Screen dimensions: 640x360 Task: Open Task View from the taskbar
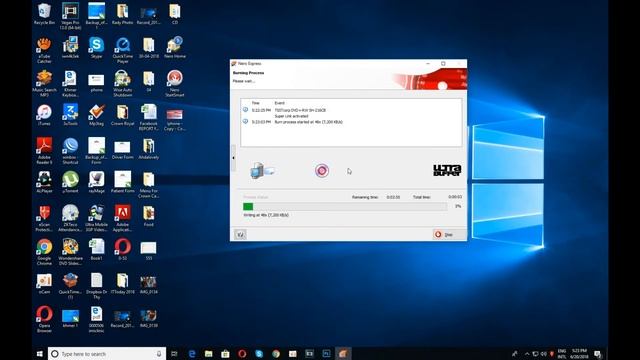click(x=174, y=354)
